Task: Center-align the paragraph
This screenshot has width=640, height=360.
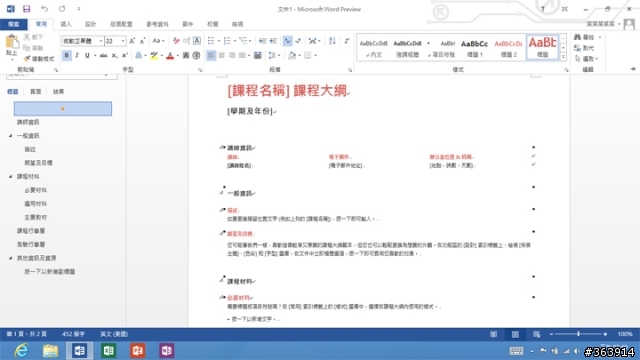Action: (x=222, y=56)
